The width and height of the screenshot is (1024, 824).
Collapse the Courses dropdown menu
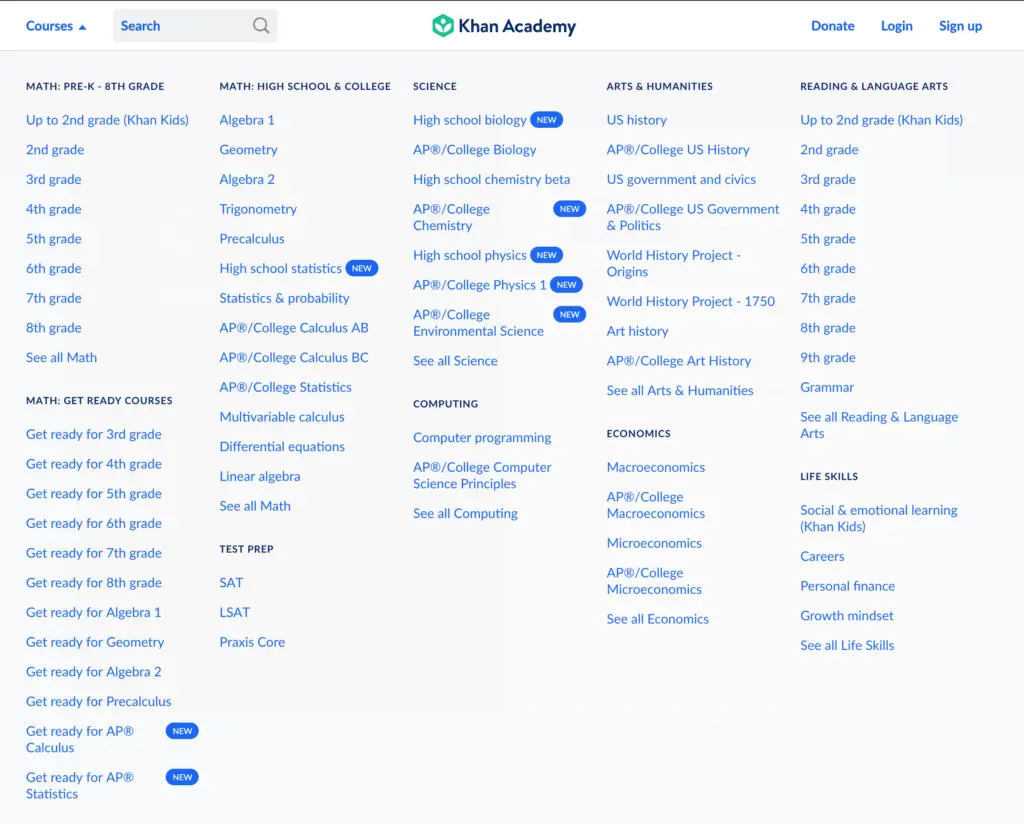coord(56,26)
